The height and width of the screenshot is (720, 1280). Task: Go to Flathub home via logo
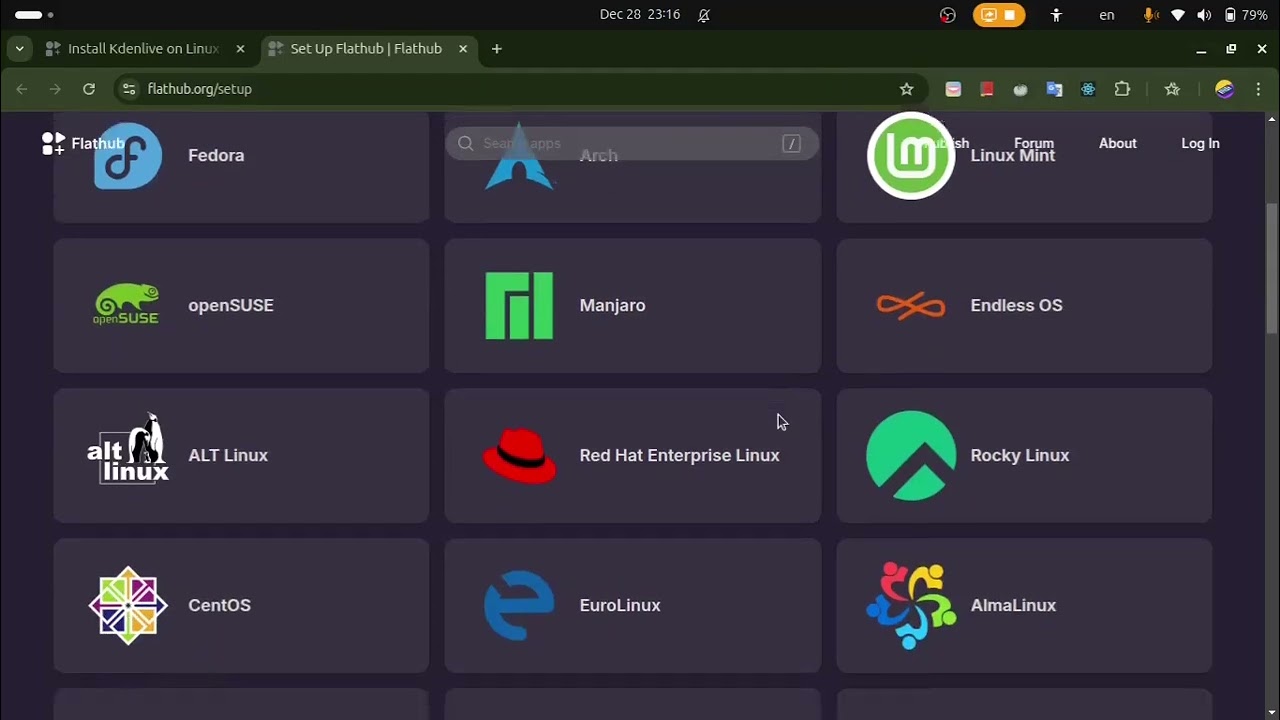(83, 143)
